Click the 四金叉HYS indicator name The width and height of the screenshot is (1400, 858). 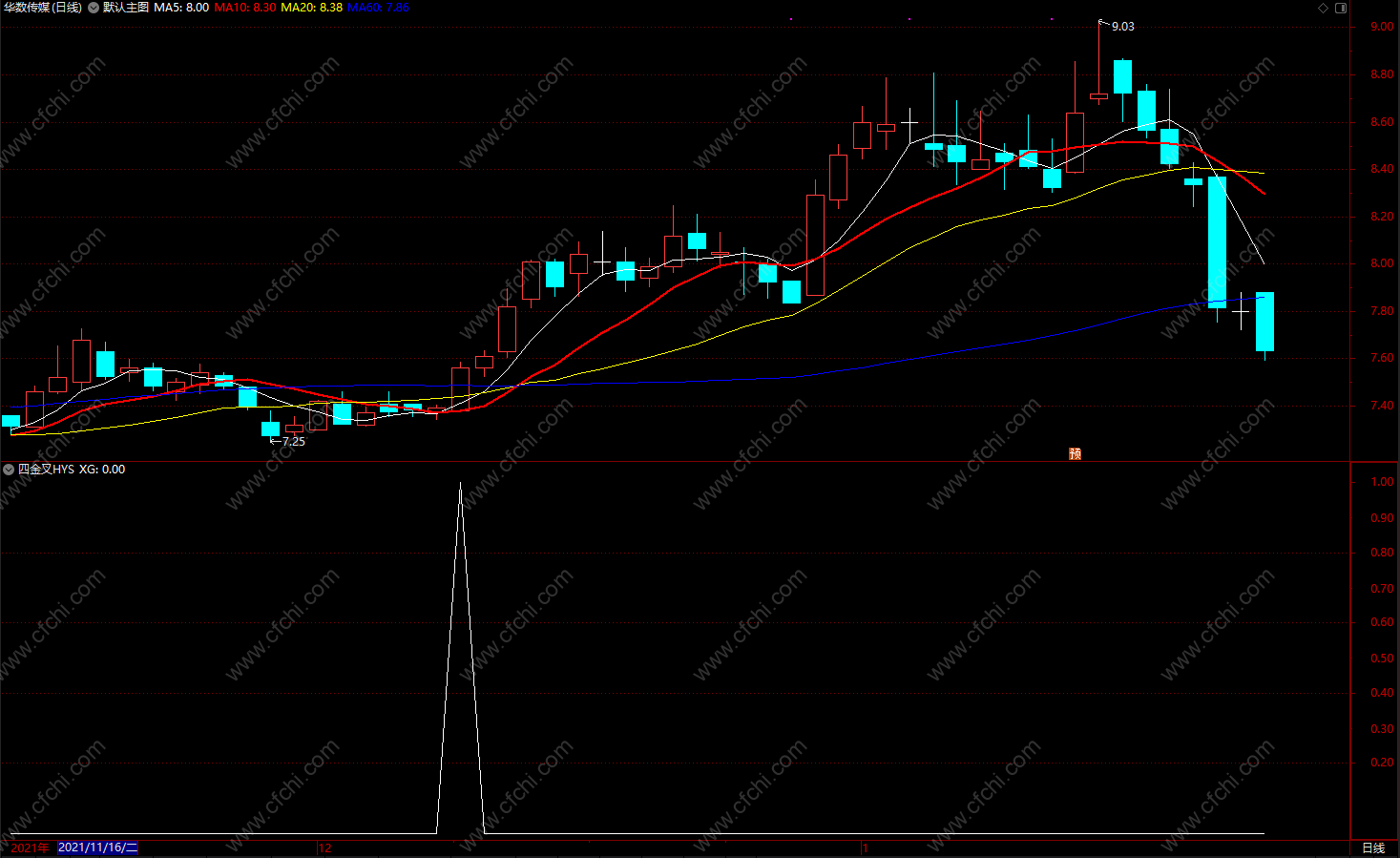pos(46,470)
